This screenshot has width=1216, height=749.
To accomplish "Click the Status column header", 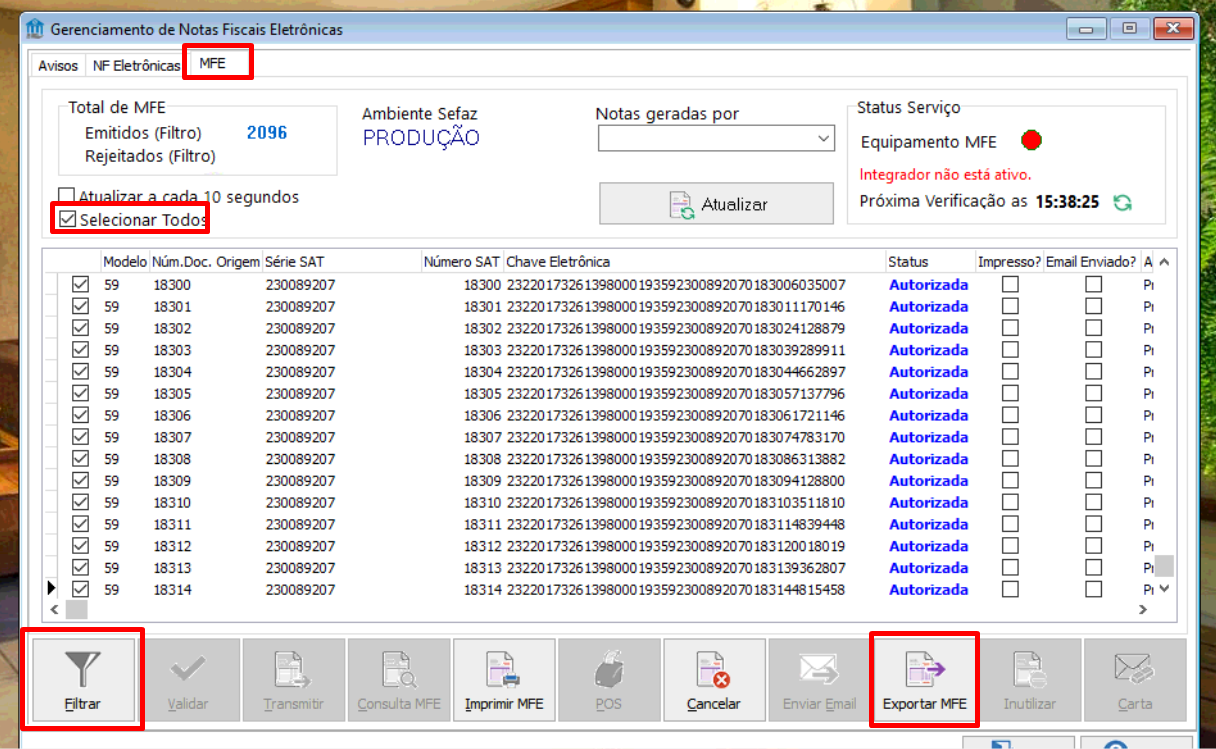I will pyautogui.click(x=930, y=262).
